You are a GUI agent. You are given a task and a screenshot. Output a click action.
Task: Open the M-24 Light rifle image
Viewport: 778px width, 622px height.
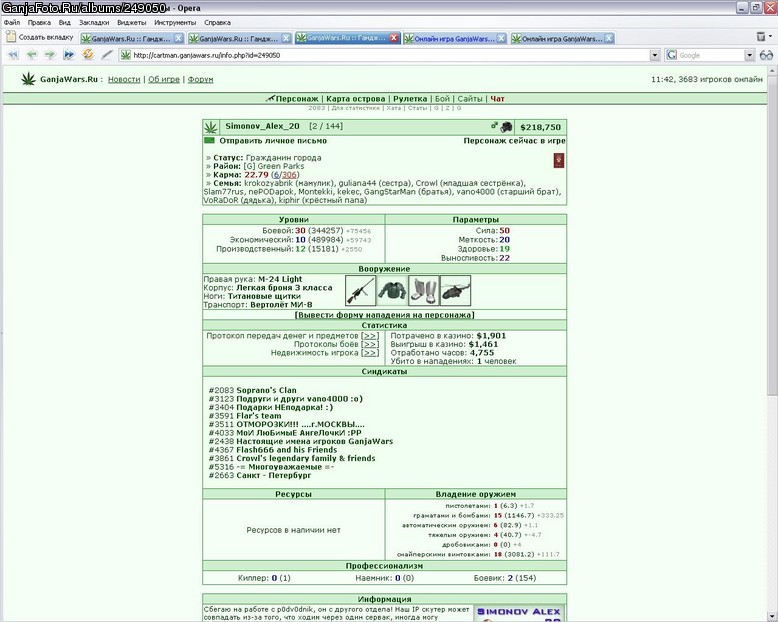pyautogui.click(x=360, y=291)
